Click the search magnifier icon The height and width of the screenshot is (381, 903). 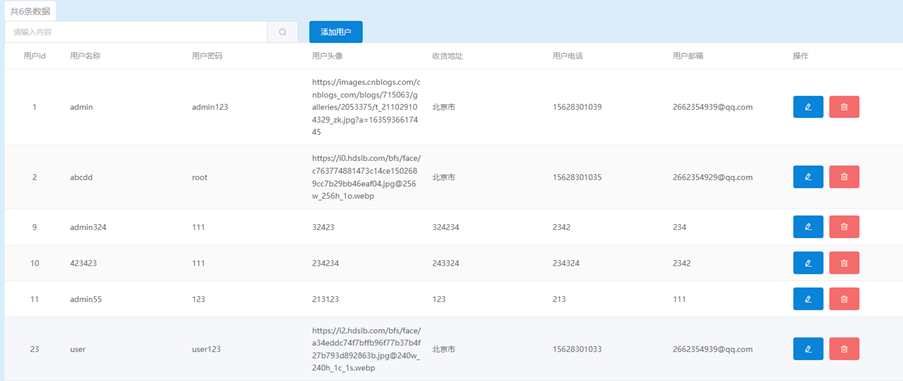(x=283, y=32)
